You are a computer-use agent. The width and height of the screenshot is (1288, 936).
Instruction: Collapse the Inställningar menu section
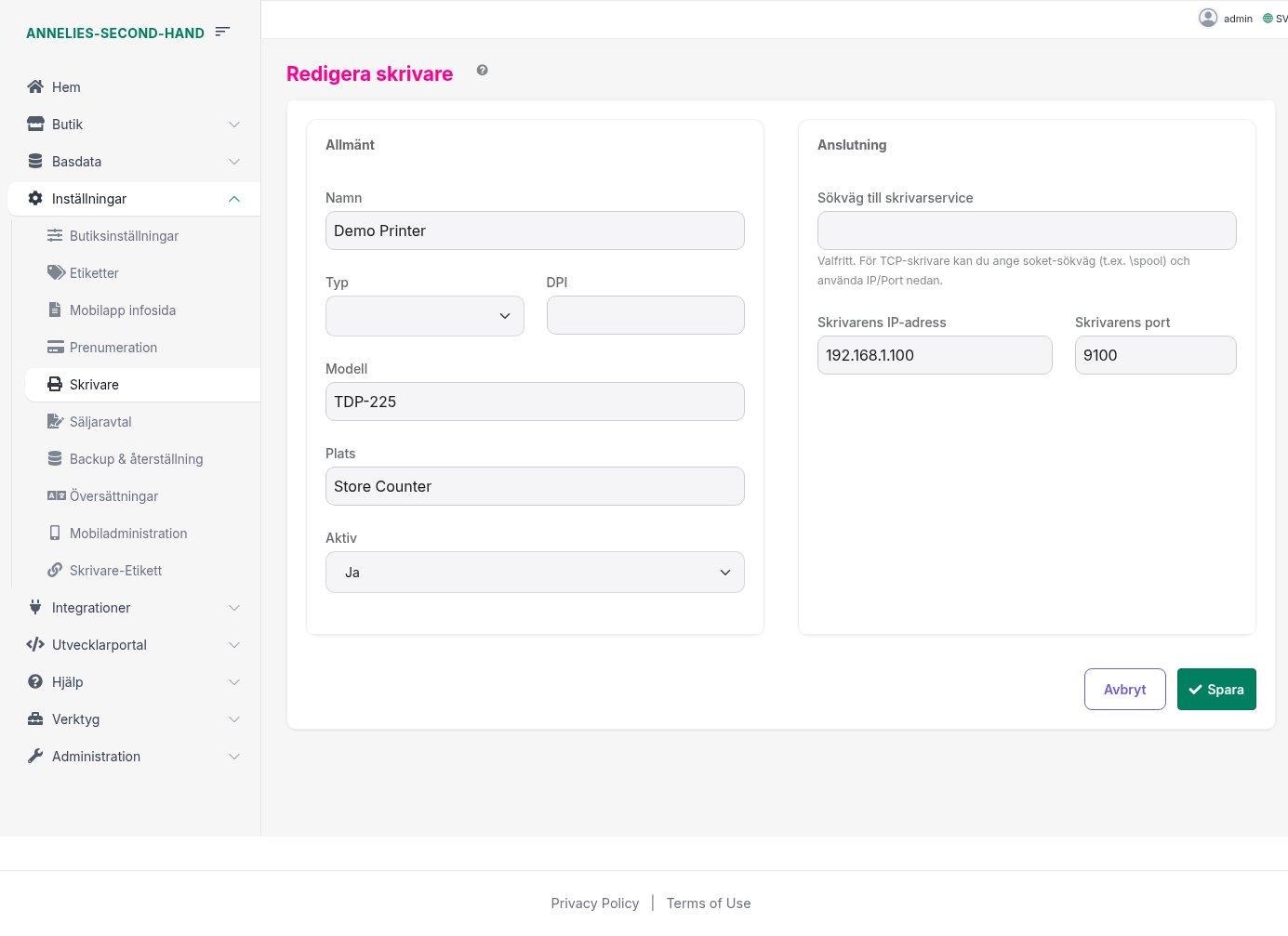point(234,199)
